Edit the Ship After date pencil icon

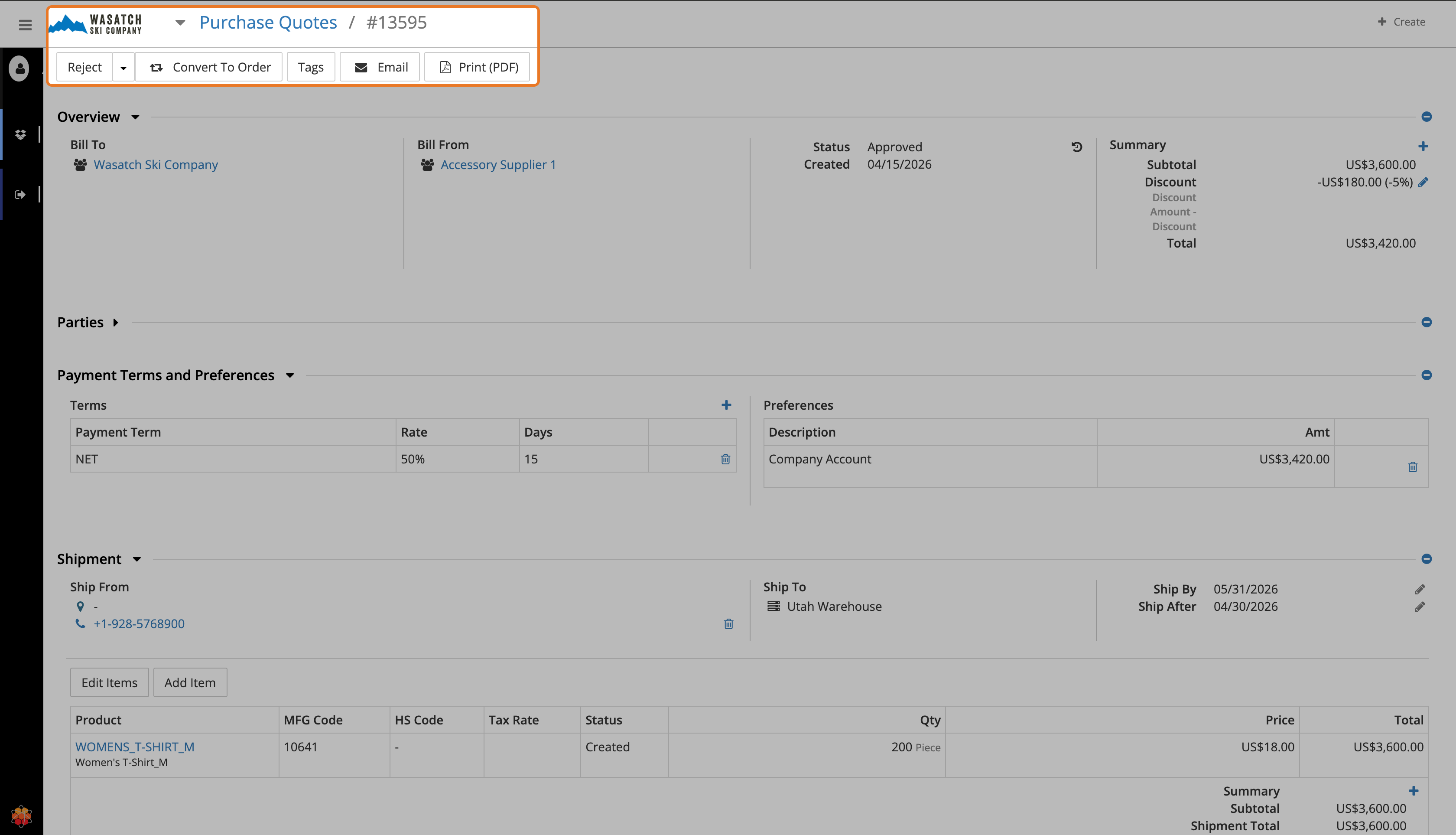tap(1420, 607)
